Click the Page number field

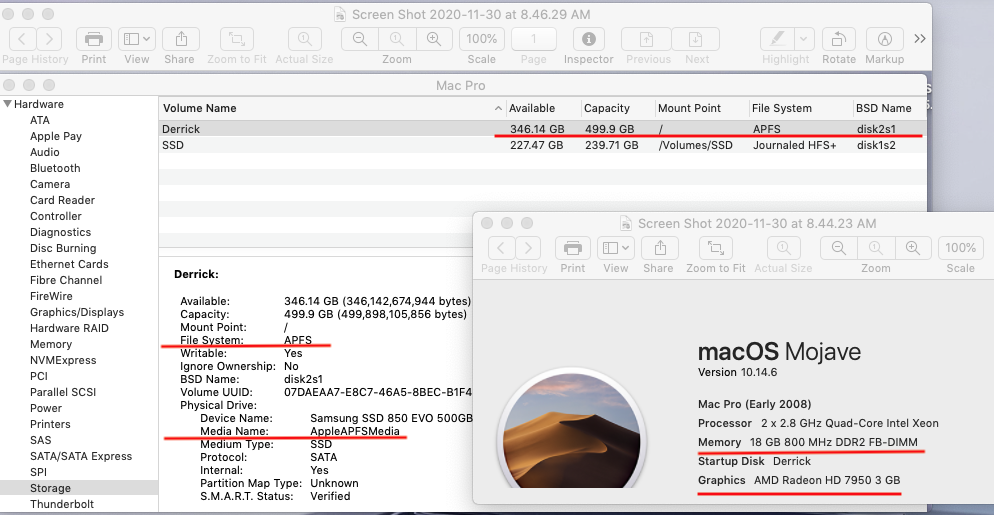534,39
